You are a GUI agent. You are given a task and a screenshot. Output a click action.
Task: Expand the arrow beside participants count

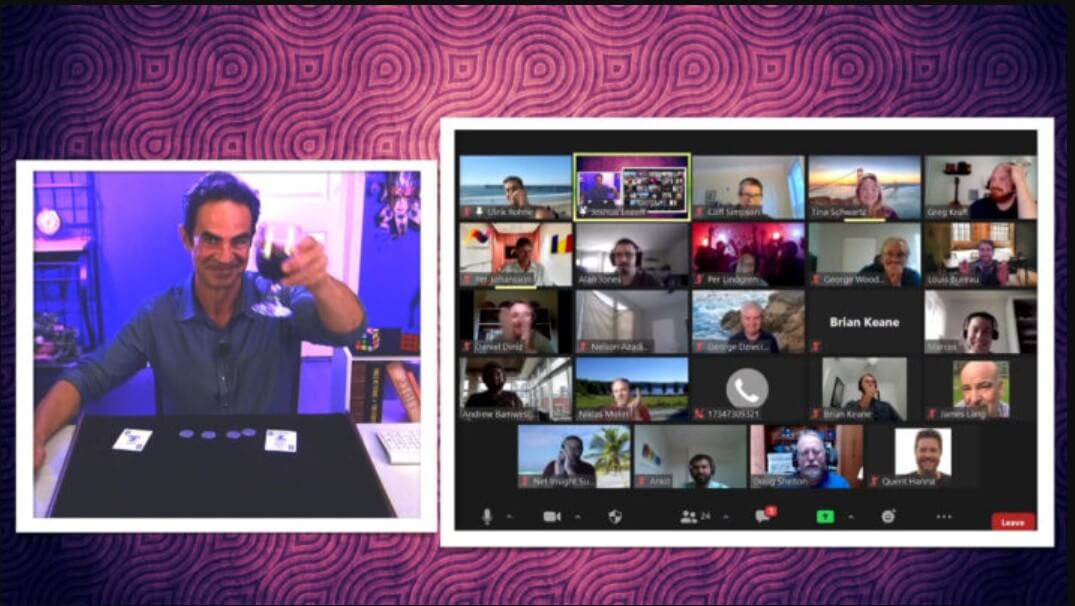coord(725,517)
